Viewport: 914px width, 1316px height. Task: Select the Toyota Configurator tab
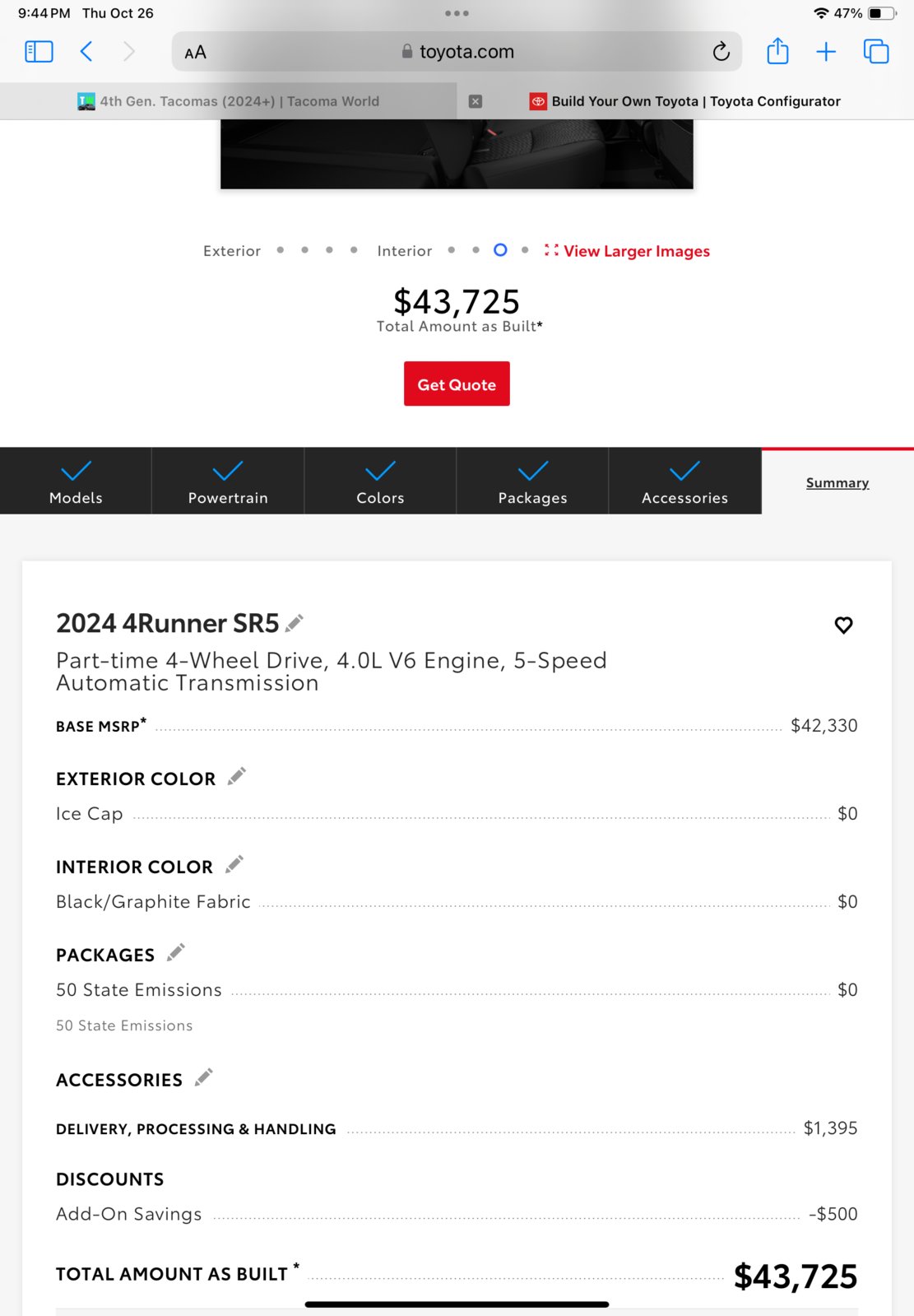[x=685, y=101]
